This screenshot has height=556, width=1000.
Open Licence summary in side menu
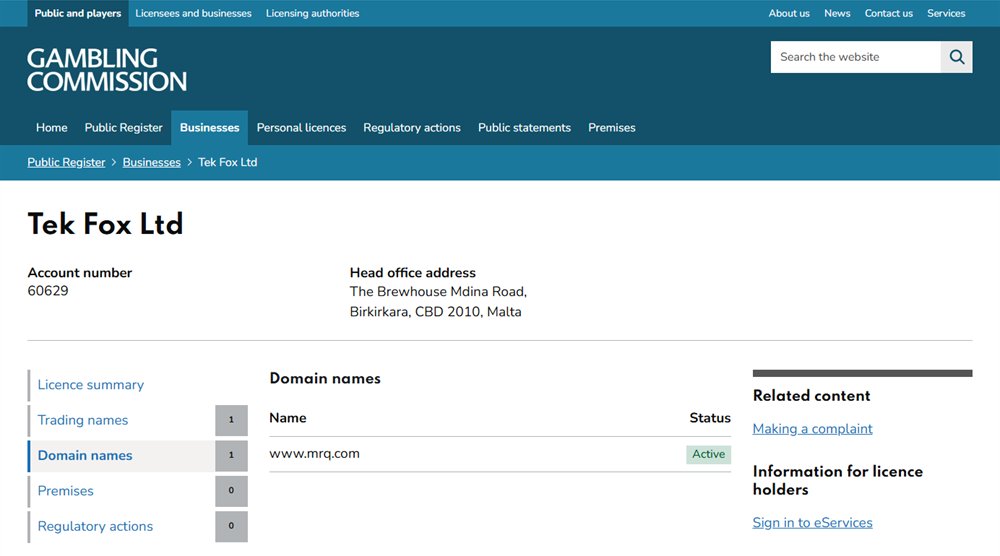pyautogui.click(x=91, y=384)
